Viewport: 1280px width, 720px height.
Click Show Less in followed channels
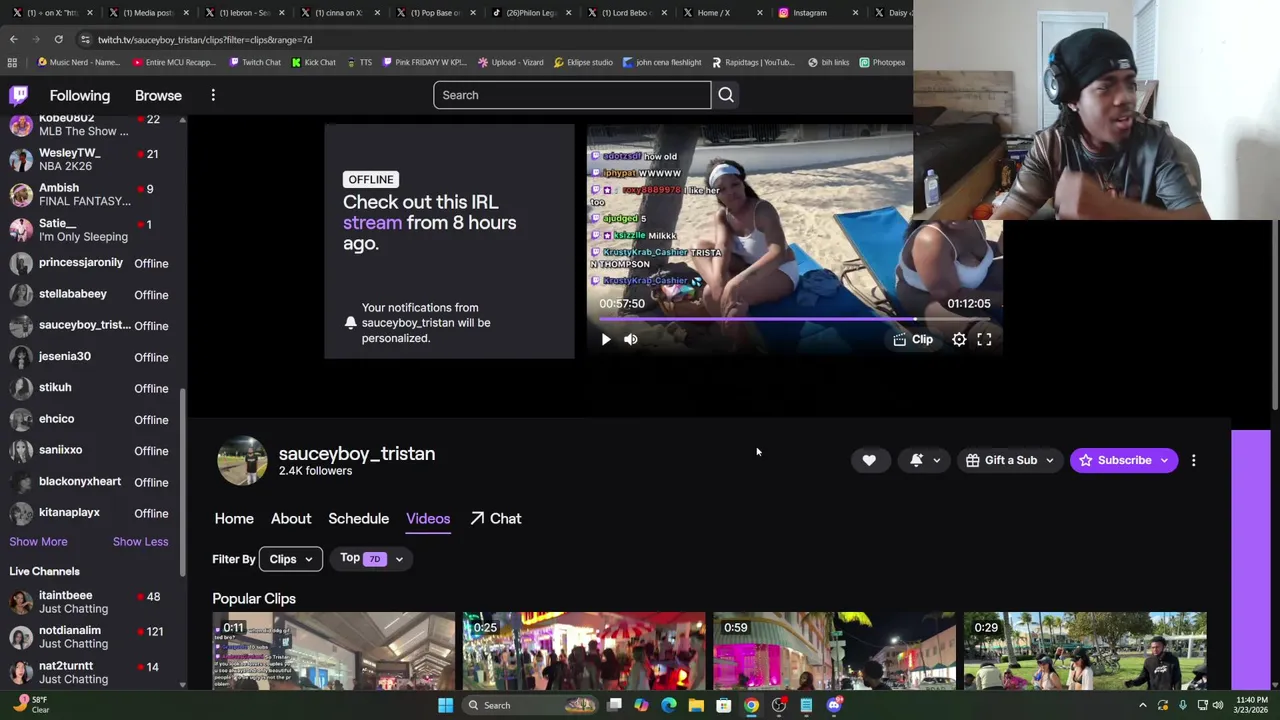point(140,541)
